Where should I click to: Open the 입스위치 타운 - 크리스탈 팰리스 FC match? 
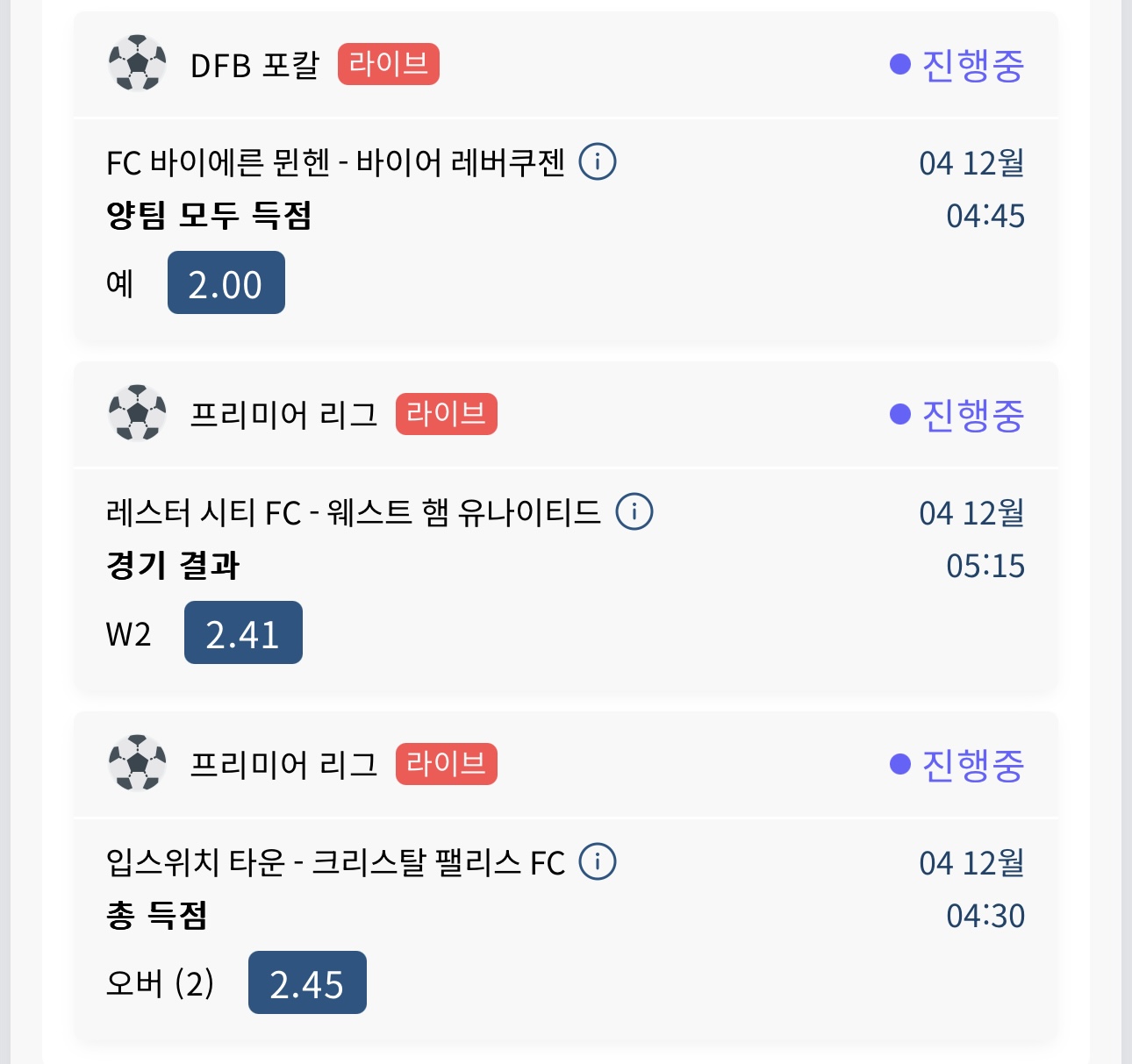click(x=335, y=863)
